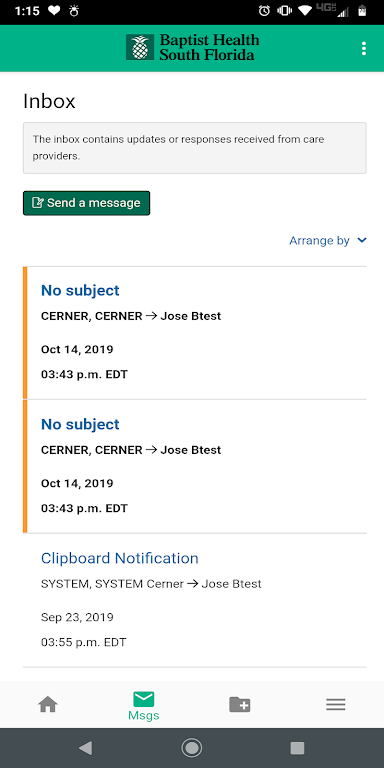Viewport: 384px width, 768px height.
Task: Tap the battery icon in status bar
Action: pyautogui.click(x=362, y=11)
